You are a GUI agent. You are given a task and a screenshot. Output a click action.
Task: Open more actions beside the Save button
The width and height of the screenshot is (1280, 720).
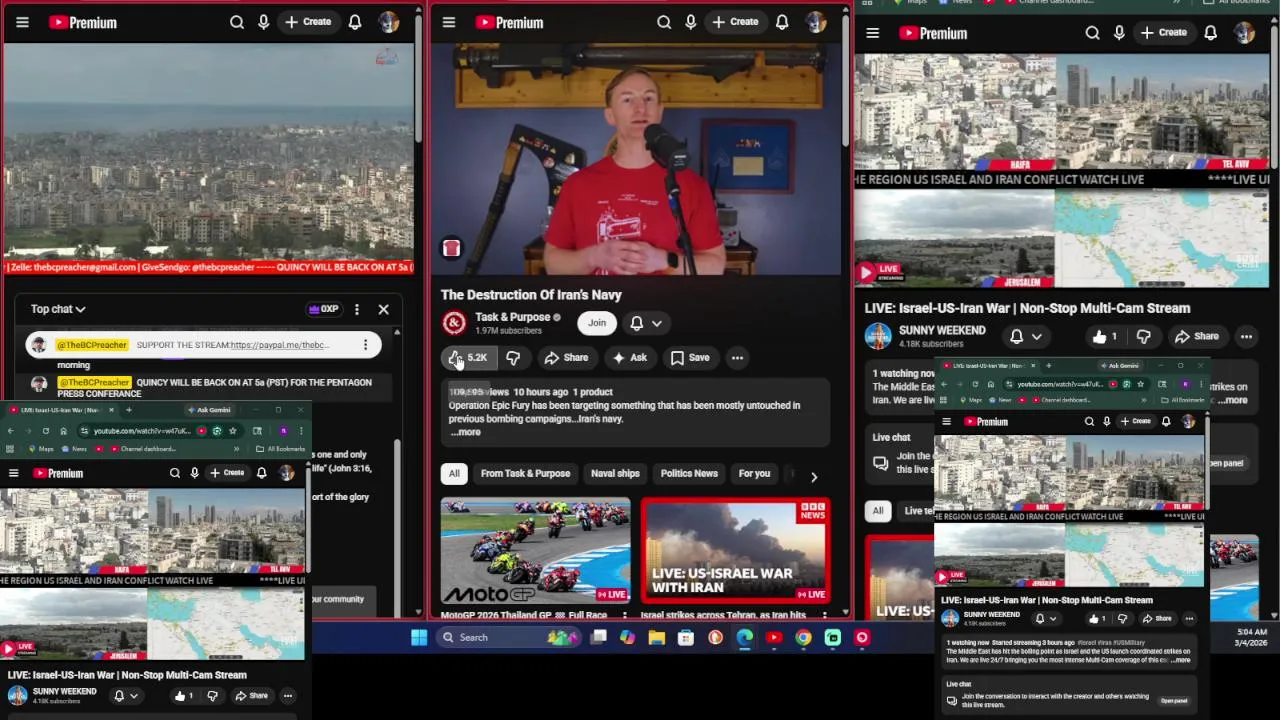coord(737,358)
